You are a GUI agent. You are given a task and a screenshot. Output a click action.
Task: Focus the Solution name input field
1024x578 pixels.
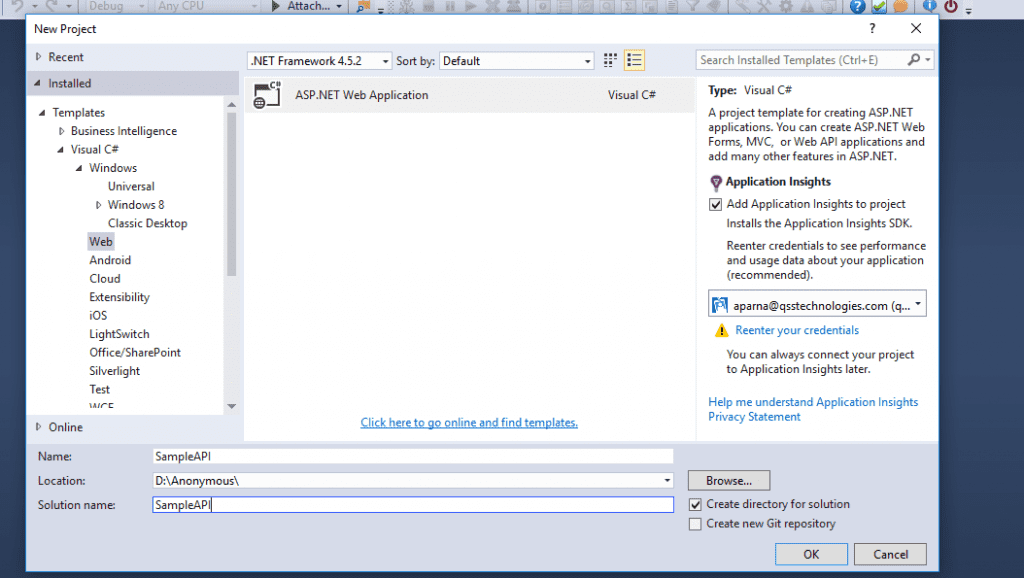[x=413, y=505]
